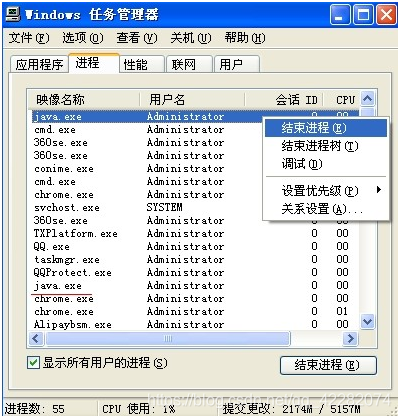Select 调试(D) in context menu

pyautogui.click(x=326, y=164)
